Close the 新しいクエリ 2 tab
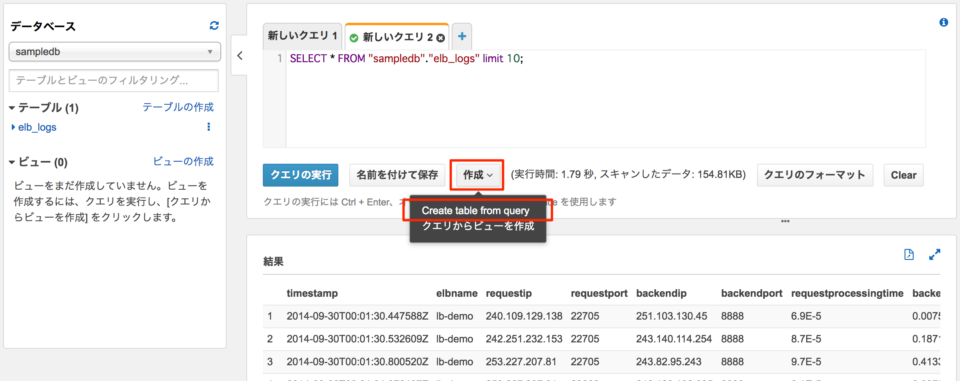The image size is (960, 381). (x=440, y=37)
